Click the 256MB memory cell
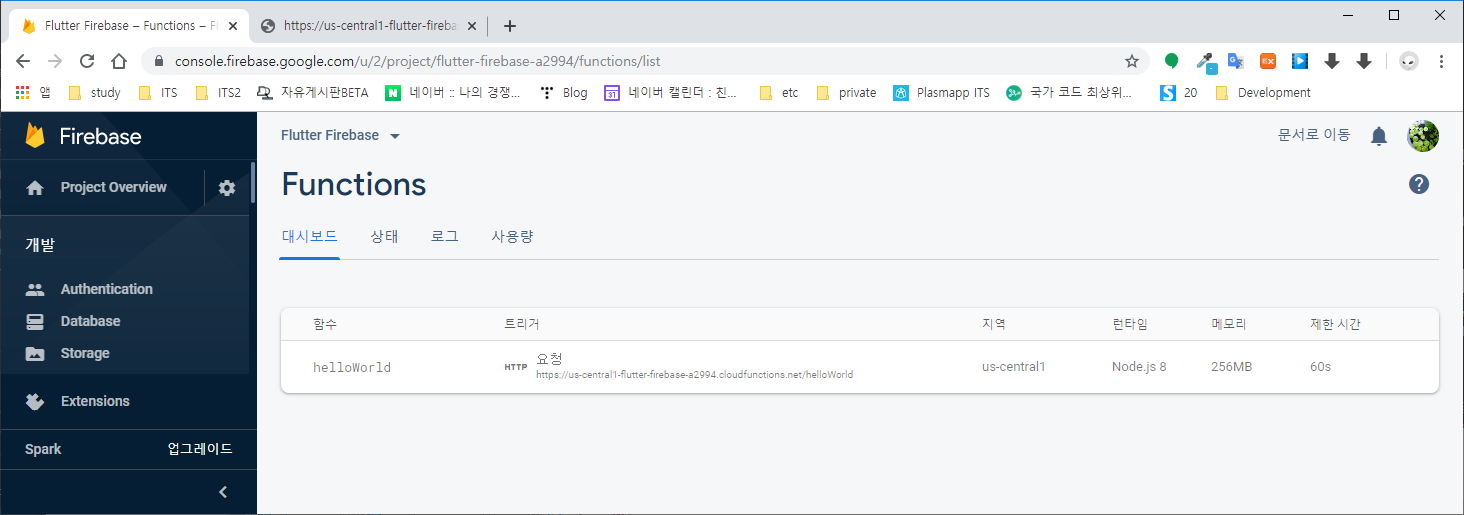 1231,367
